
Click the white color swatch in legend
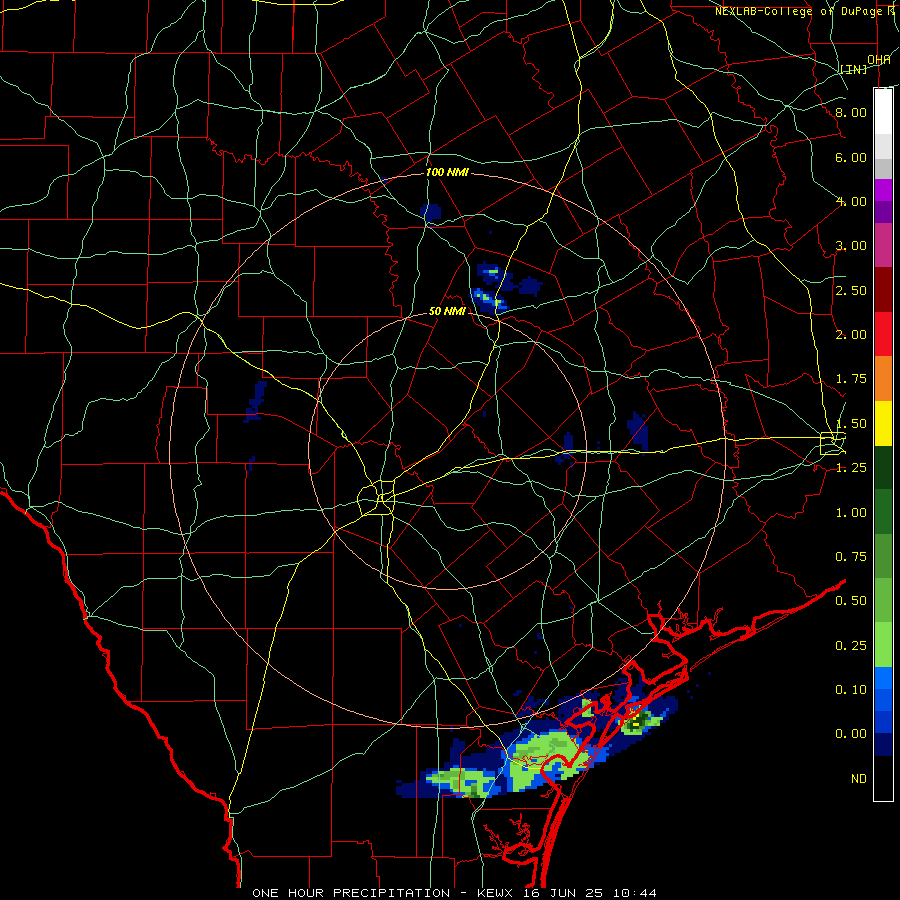click(883, 112)
